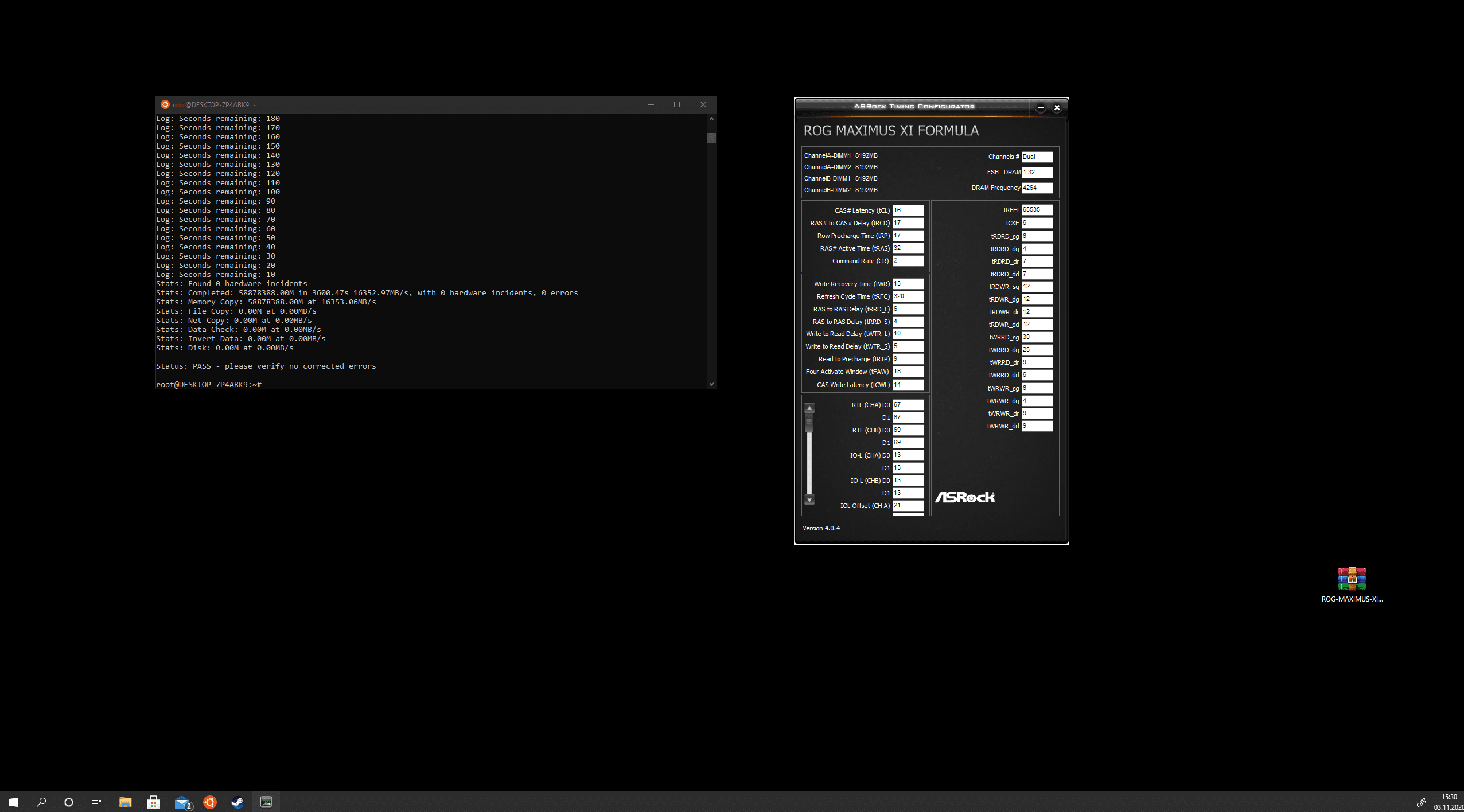The width and height of the screenshot is (1464, 812).
Task: Open Mail app with 2 notifications
Action: (x=182, y=802)
